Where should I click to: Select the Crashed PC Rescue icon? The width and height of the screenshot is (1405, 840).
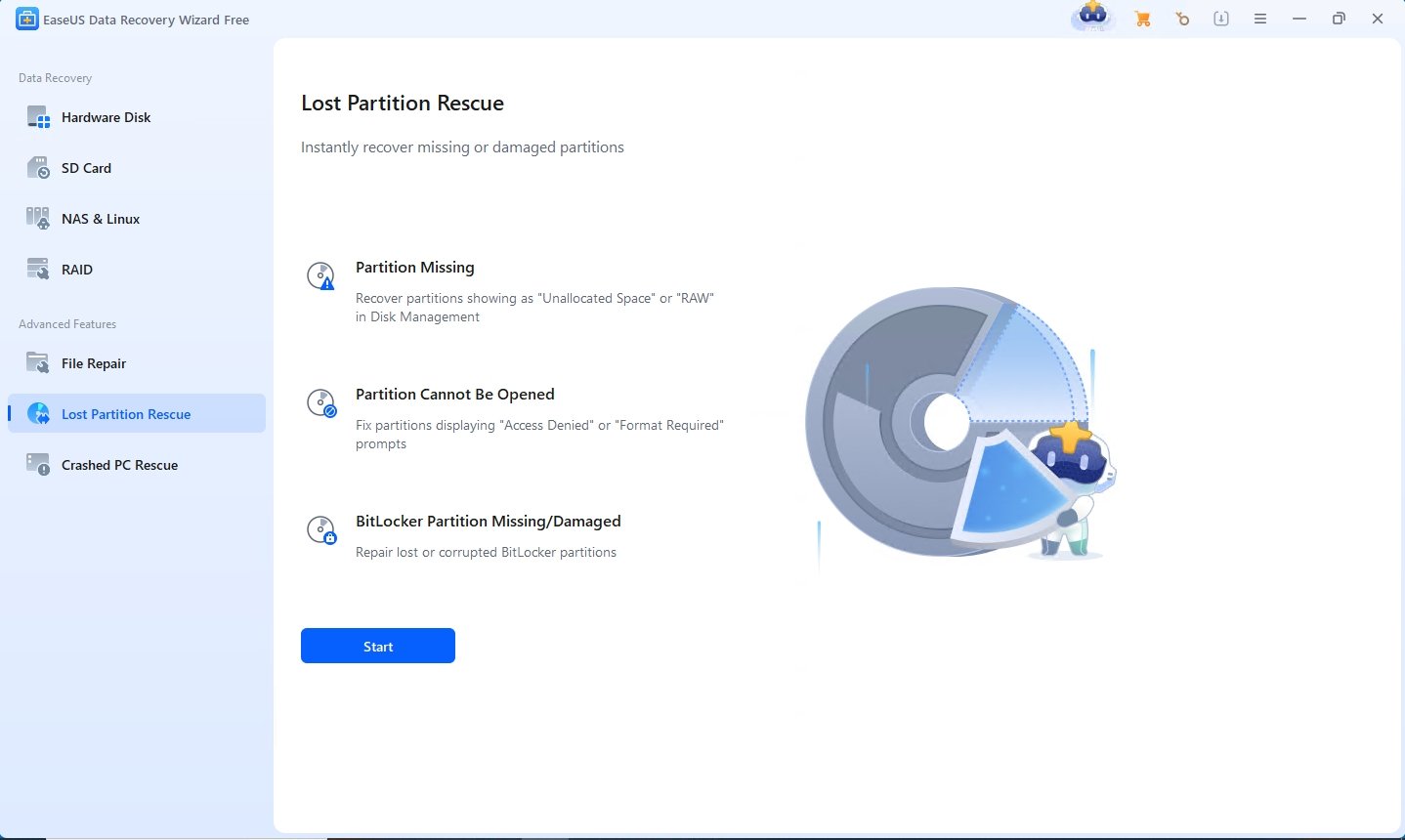pos(38,465)
